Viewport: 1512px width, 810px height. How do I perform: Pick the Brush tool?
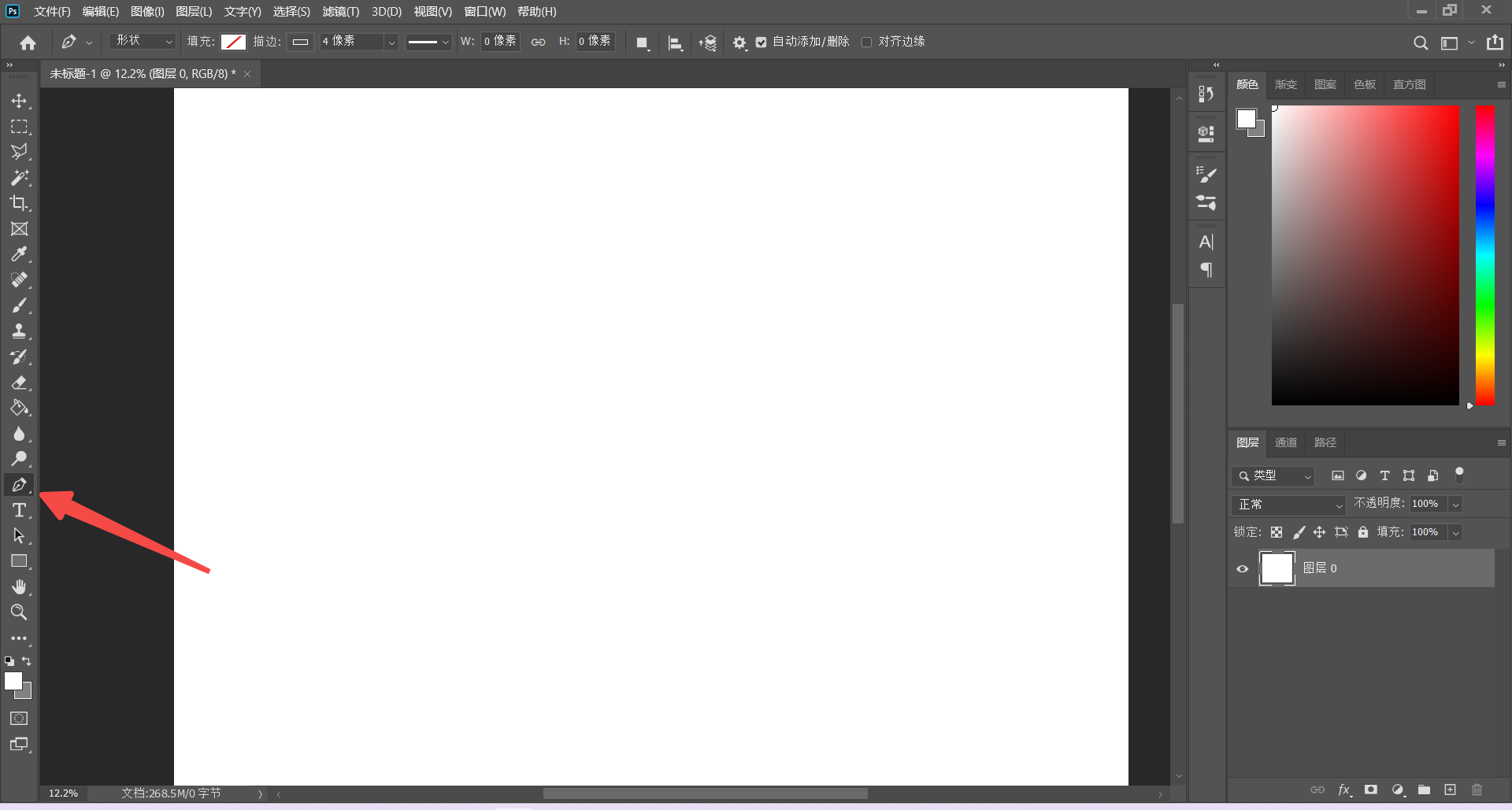pyautogui.click(x=19, y=305)
